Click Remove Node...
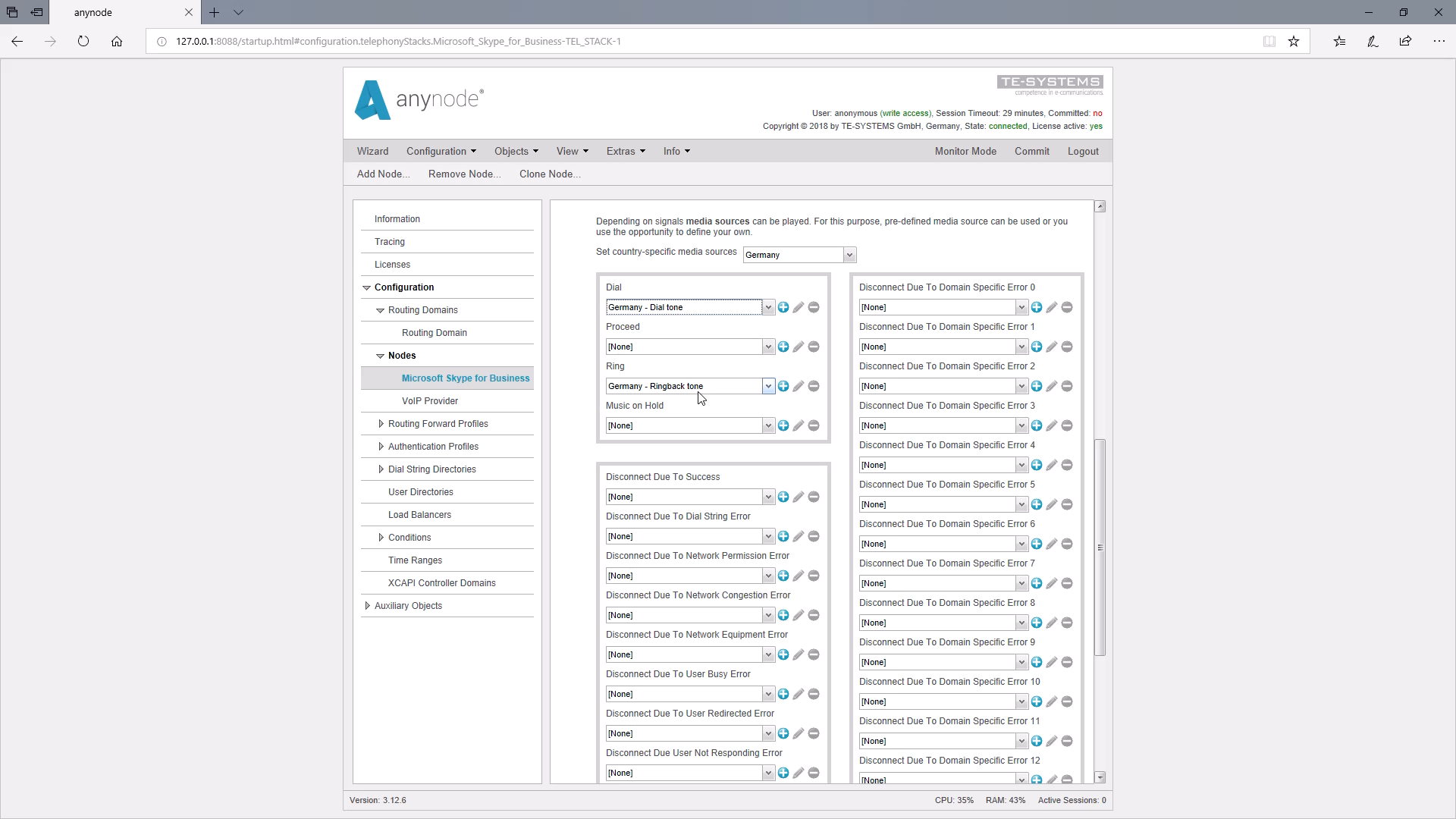The height and width of the screenshot is (819, 1456). point(464,174)
